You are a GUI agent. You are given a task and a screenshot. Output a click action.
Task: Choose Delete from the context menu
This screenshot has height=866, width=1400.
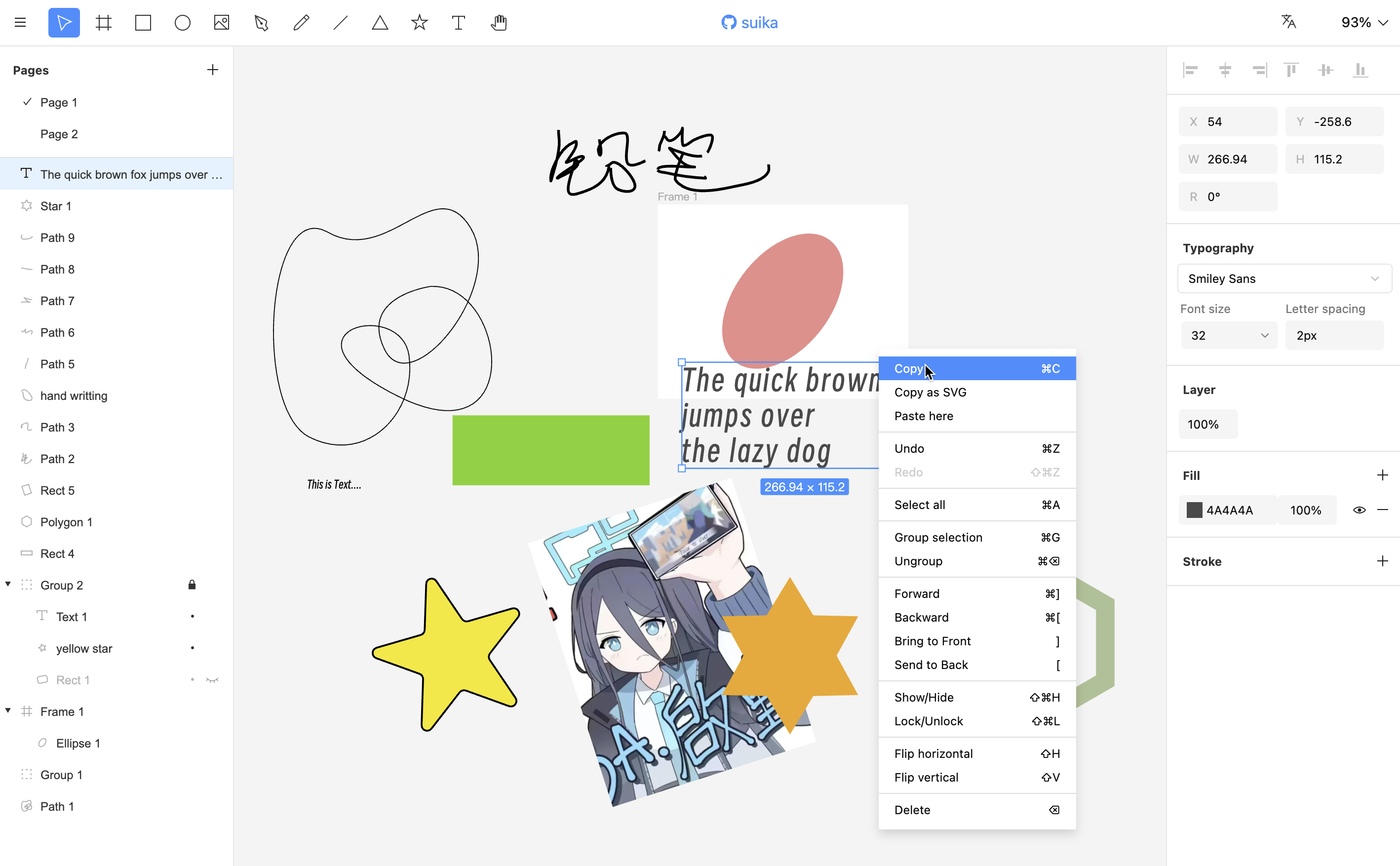click(977, 810)
